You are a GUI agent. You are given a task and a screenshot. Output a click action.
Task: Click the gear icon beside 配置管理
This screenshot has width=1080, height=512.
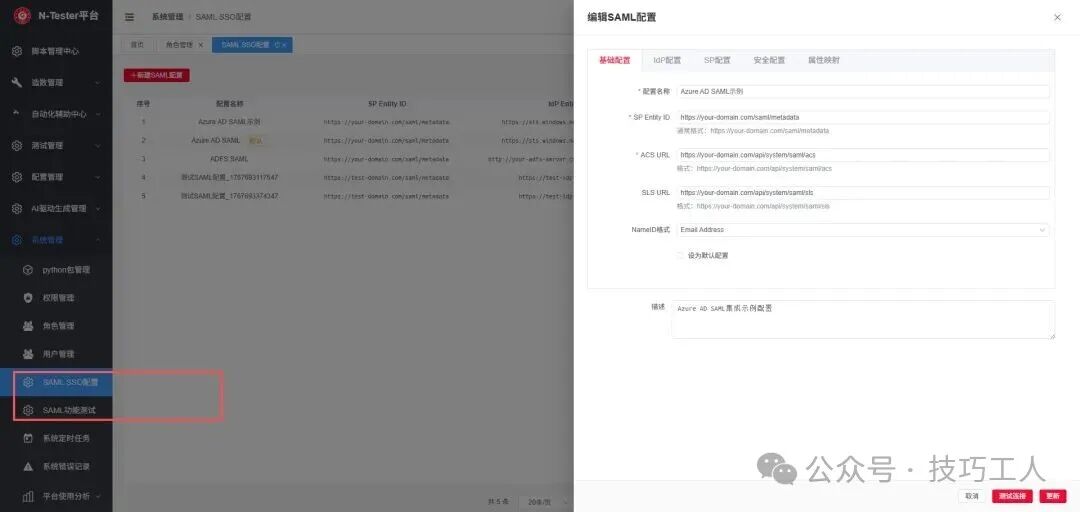point(17,177)
